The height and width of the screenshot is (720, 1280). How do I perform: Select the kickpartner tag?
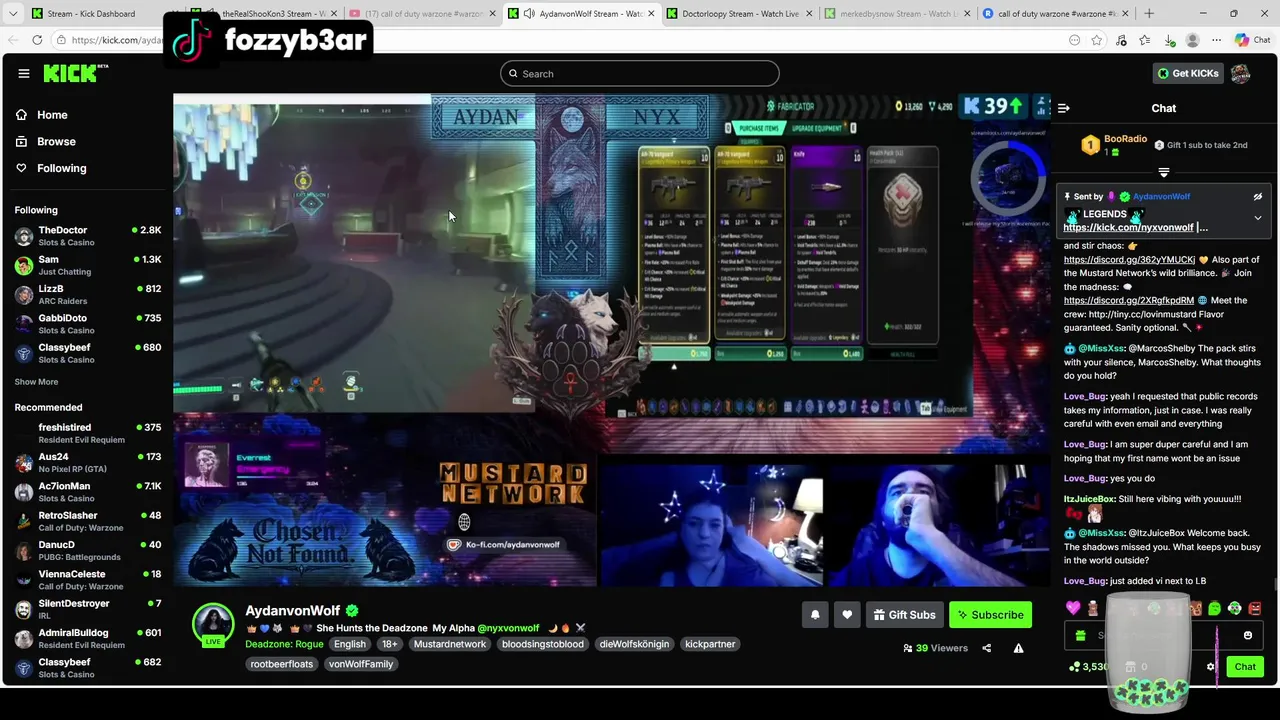tap(710, 644)
